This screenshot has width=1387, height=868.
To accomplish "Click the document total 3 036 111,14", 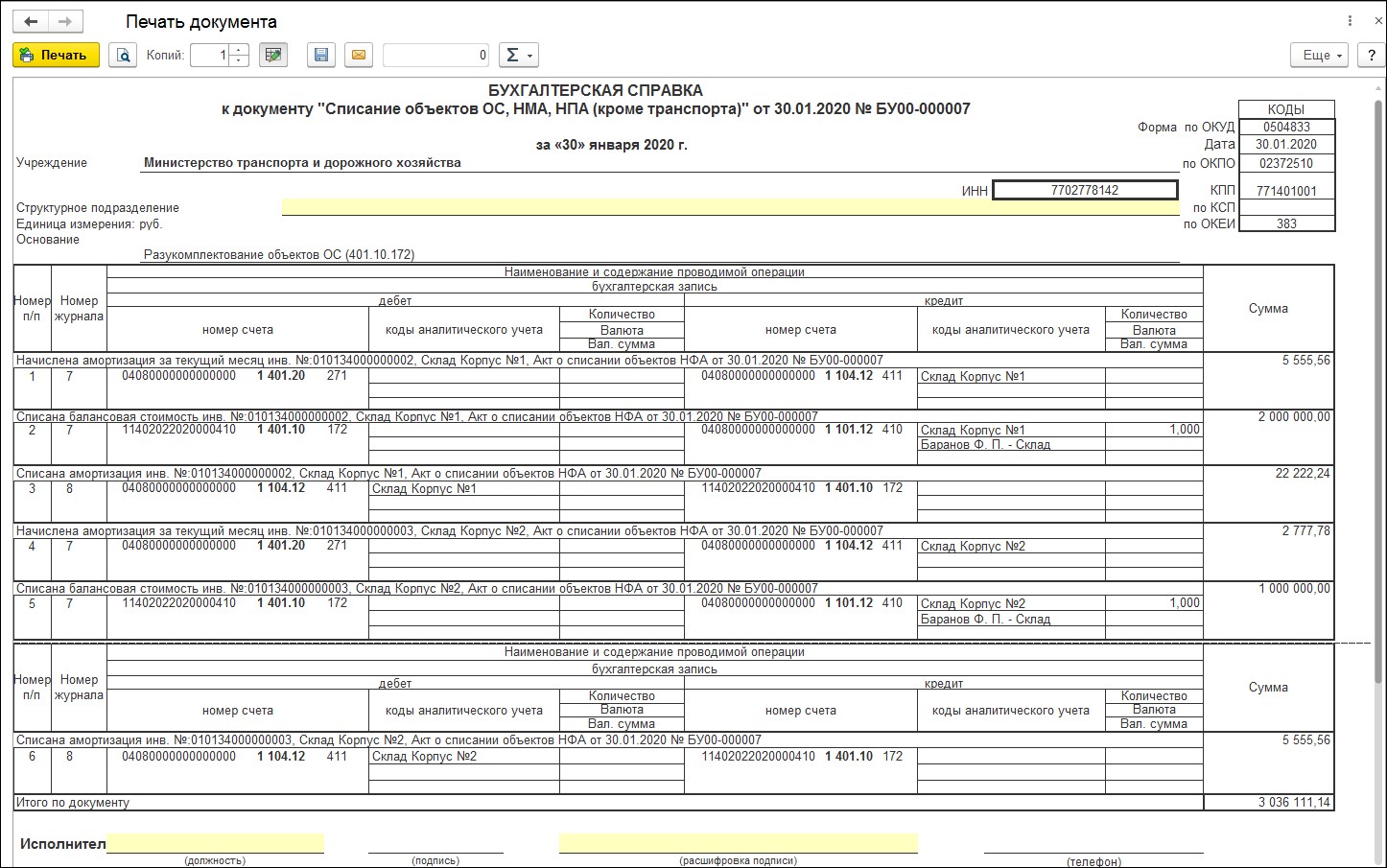I will pyautogui.click(x=1294, y=802).
